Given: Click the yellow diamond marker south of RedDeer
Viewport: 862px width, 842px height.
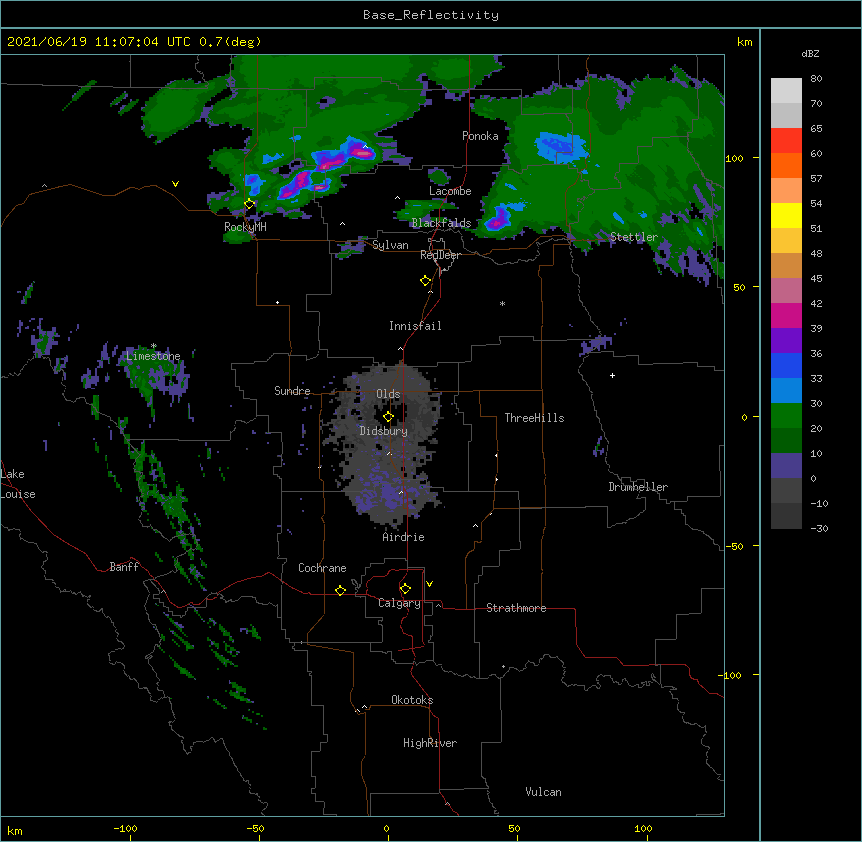Looking at the screenshot, I should pos(426,281).
